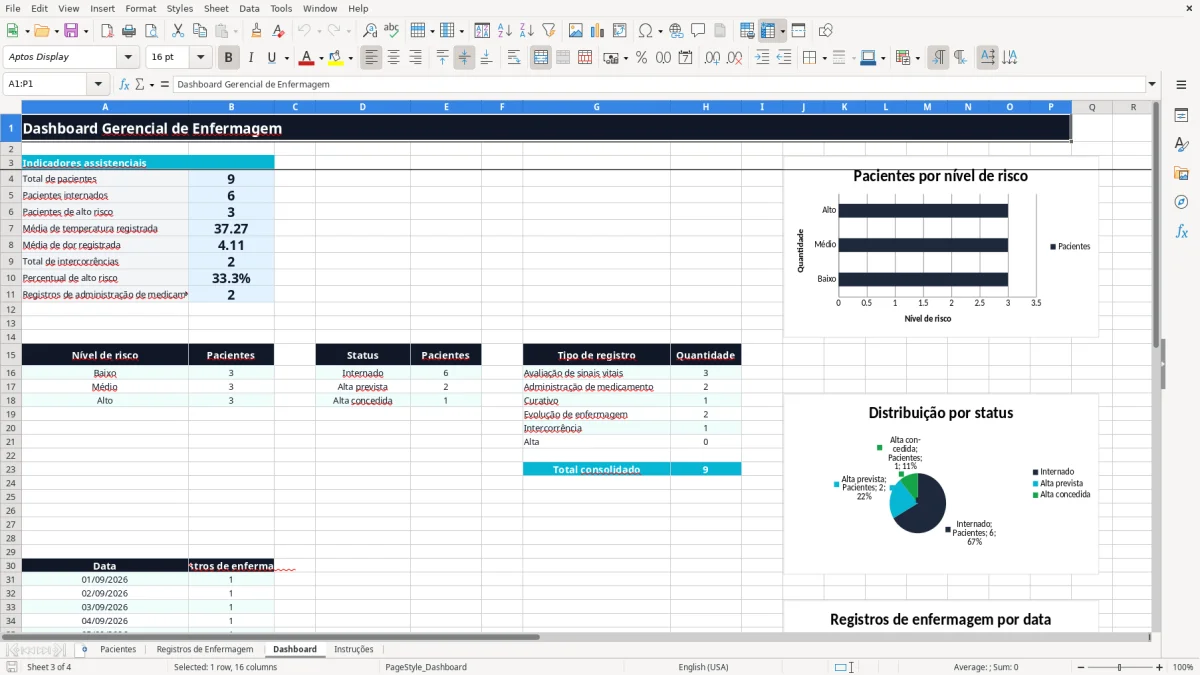Open Font Color dropdown arrow

click(x=321, y=58)
